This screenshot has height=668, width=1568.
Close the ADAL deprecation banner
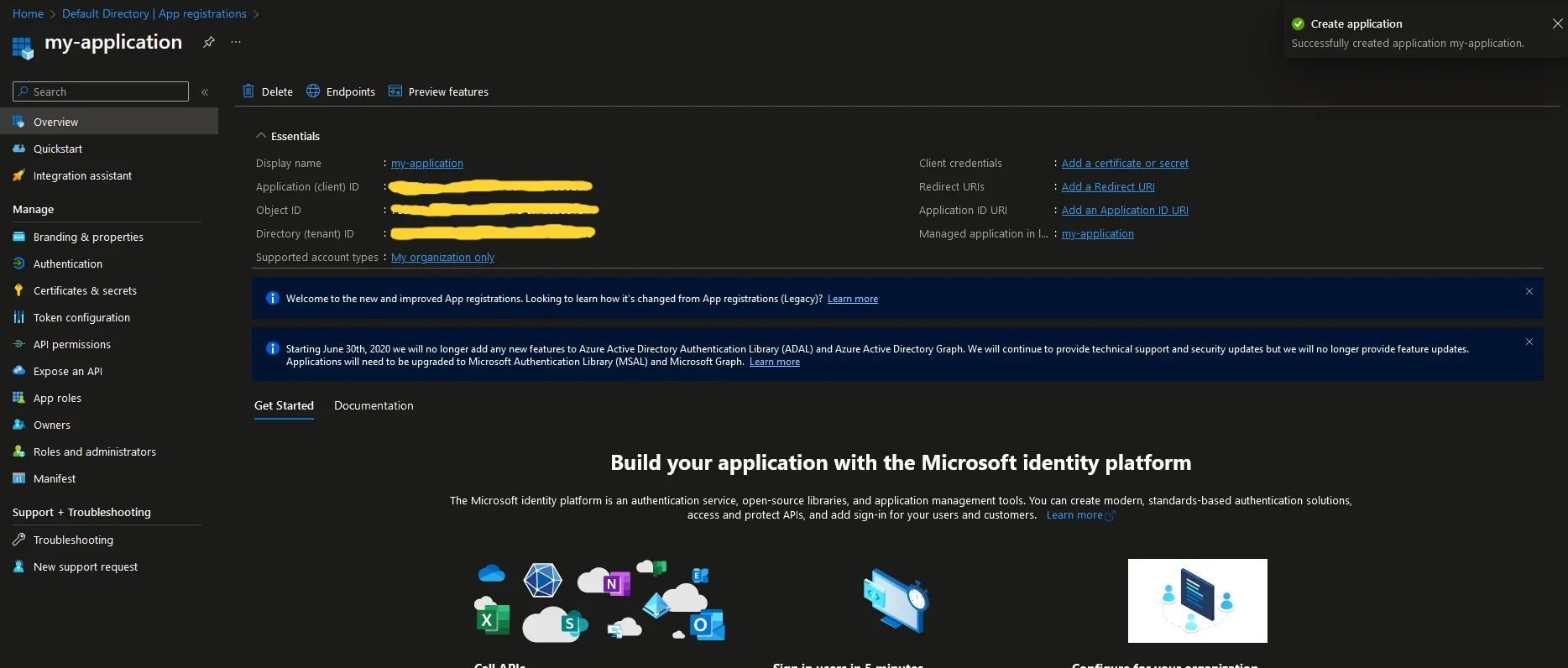coord(1529,342)
